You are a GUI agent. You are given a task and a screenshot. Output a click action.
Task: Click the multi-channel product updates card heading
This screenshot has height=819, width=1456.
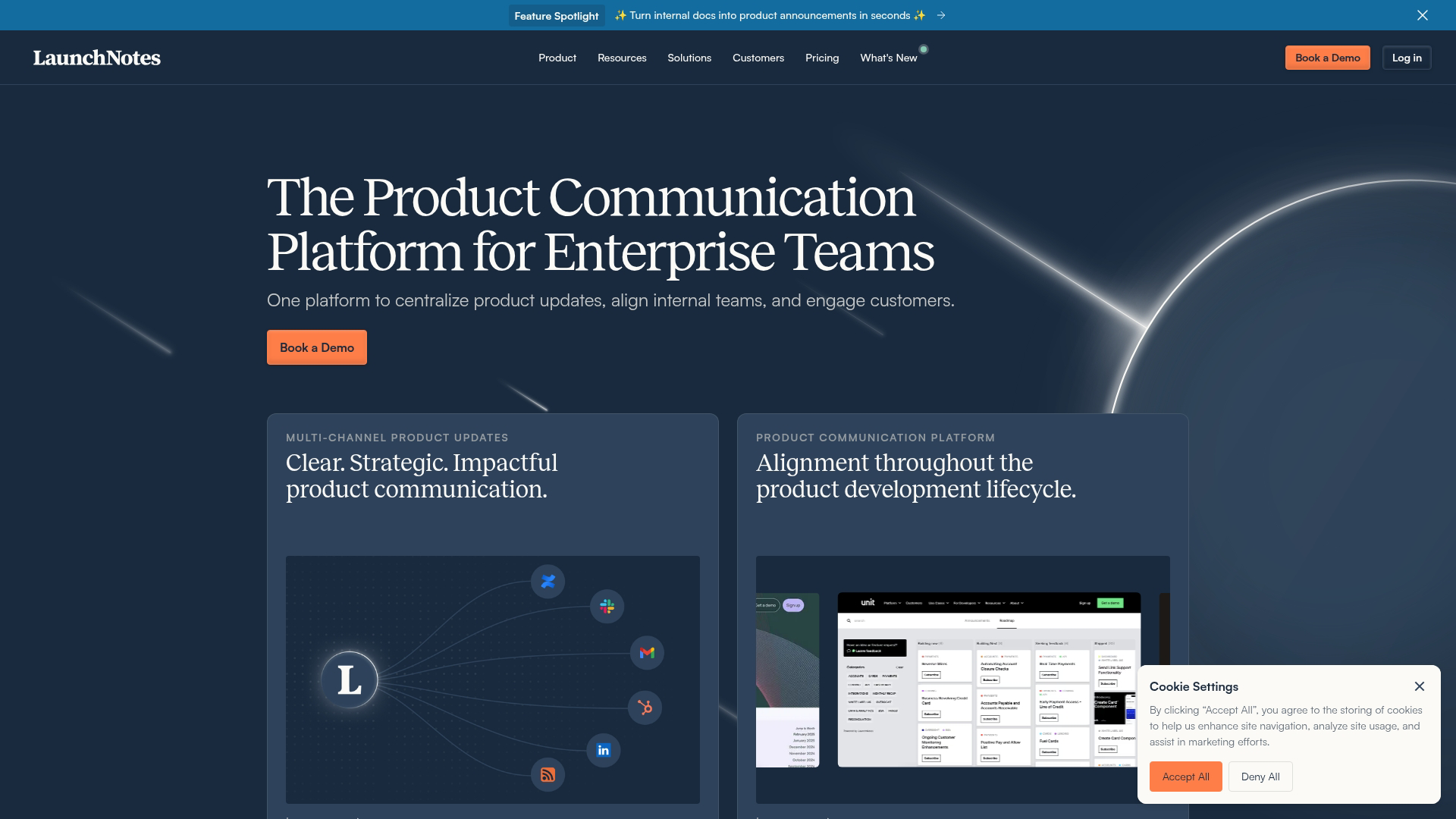(x=422, y=476)
